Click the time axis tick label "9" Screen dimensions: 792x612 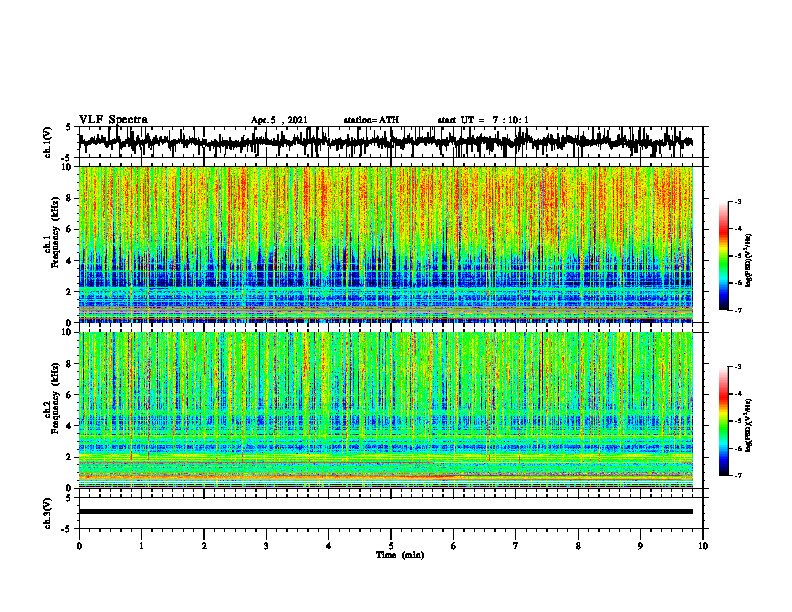pyautogui.click(x=640, y=546)
